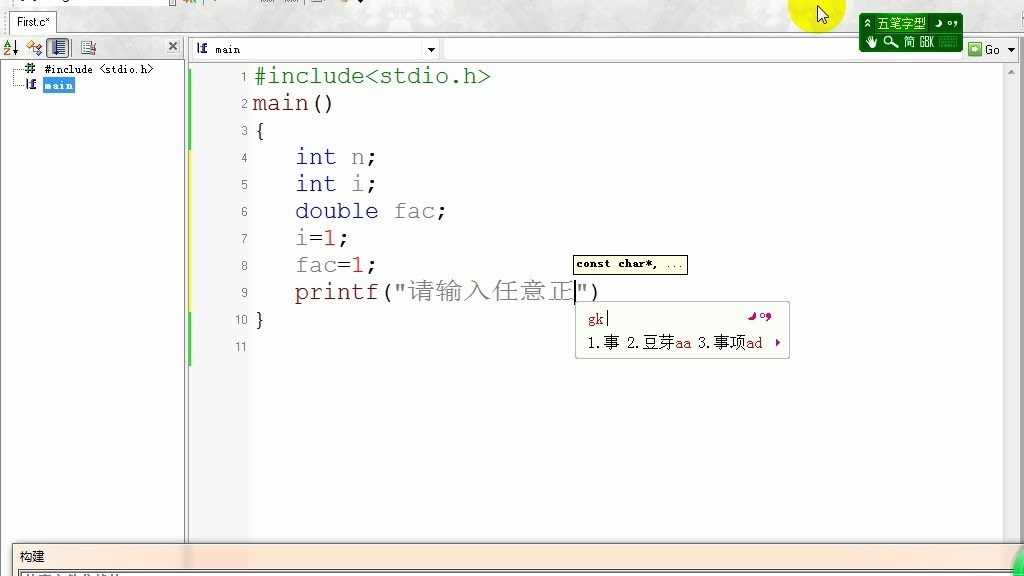Click the function icon beside main in tree
This screenshot has height=576, width=1024.
click(x=31, y=84)
